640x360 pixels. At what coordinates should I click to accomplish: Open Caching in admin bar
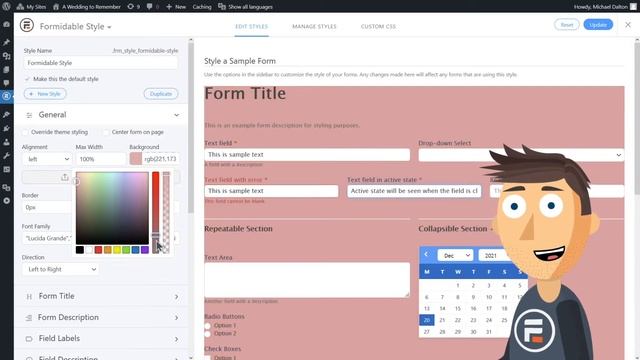[x=202, y=7]
